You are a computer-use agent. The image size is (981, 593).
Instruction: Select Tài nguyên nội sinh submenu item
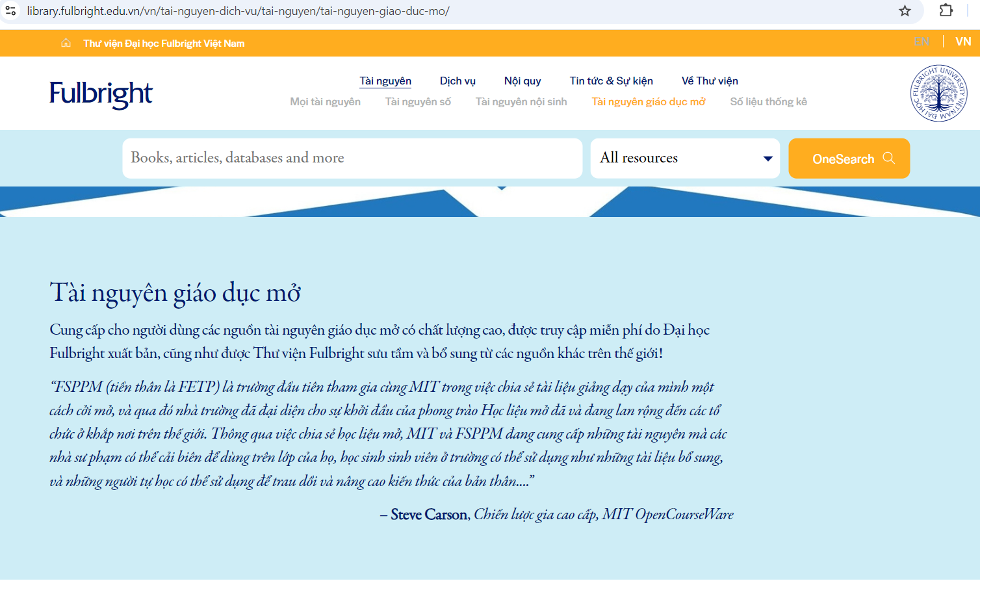(x=521, y=101)
